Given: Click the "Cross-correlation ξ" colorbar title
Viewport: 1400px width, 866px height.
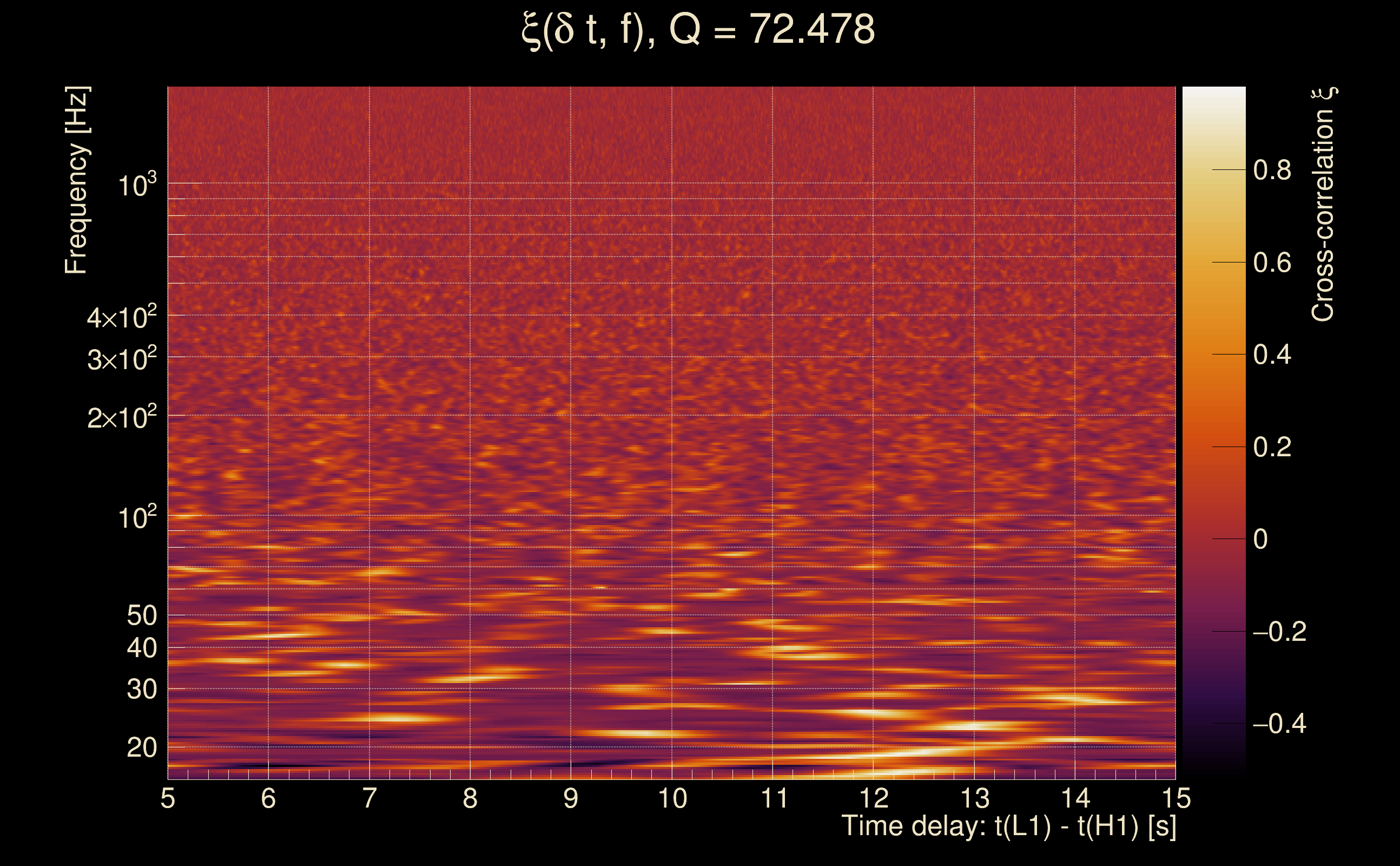Looking at the screenshot, I should click(x=1323, y=205).
